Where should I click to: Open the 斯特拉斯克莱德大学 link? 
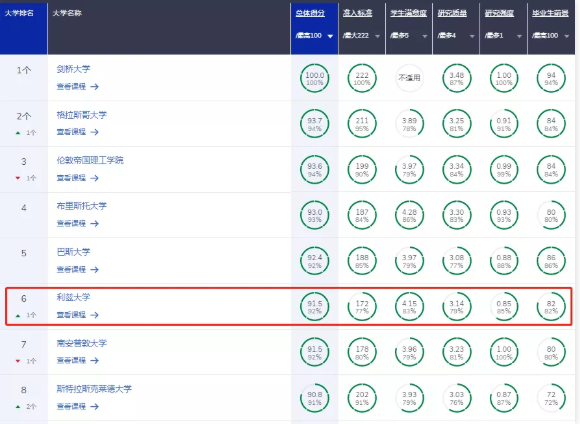tap(94, 389)
